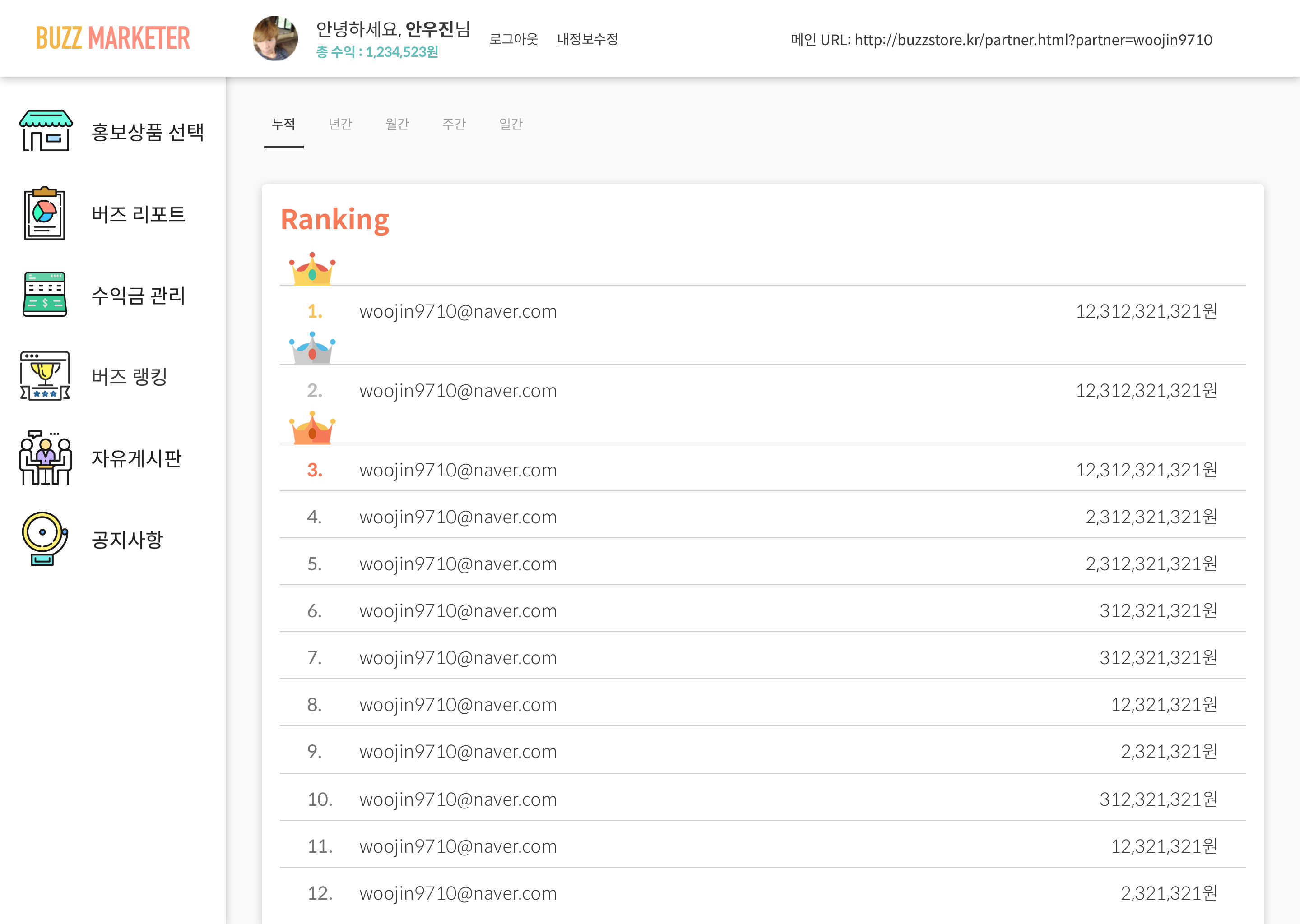The width and height of the screenshot is (1300, 924).
Task: Click the email in rank 1 row
Action: click(x=458, y=312)
